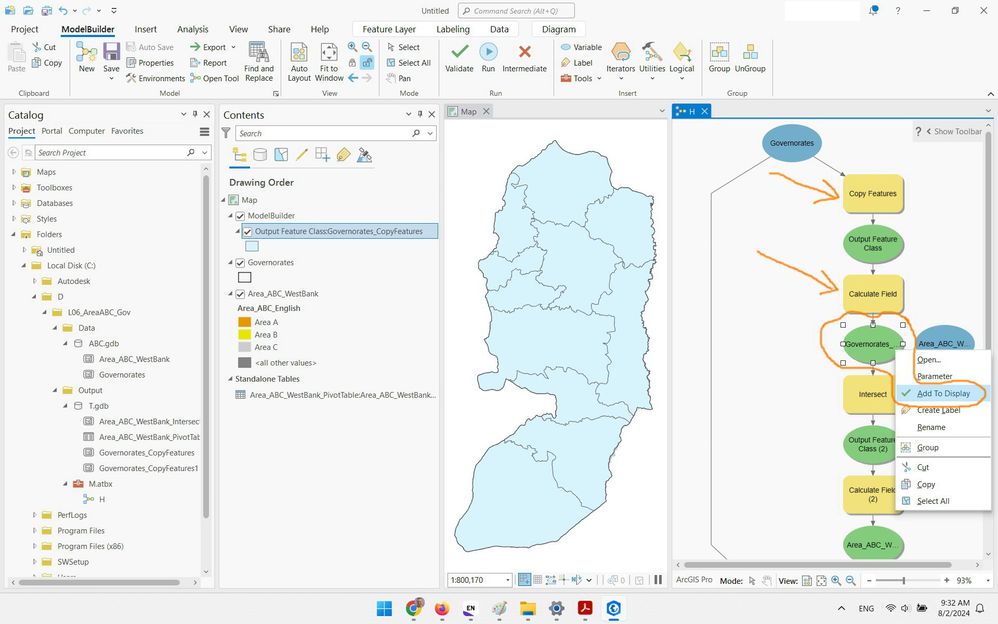Image resolution: width=998 pixels, height=624 pixels.
Task: Click Fit to Window icon in ribbon
Action: [x=328, y=52]
